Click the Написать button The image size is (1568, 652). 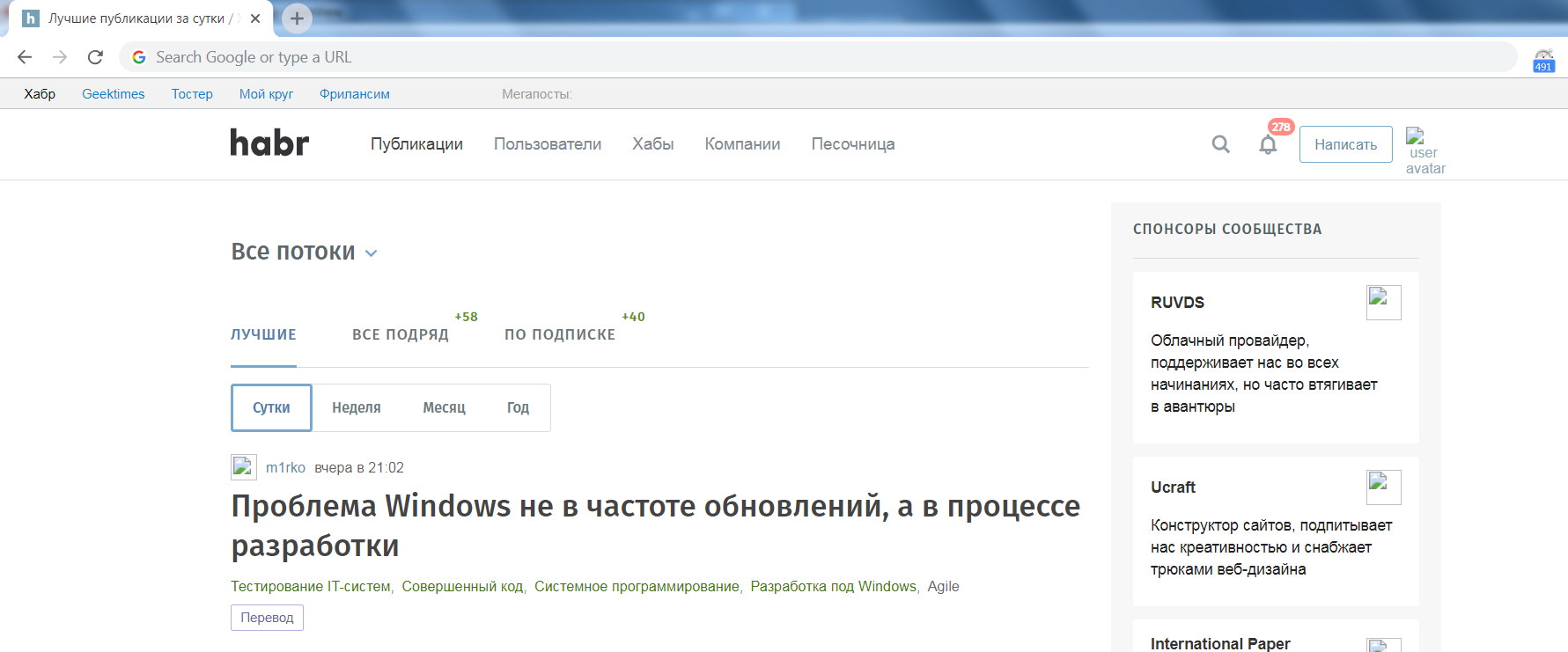[x=1345, y=144]
